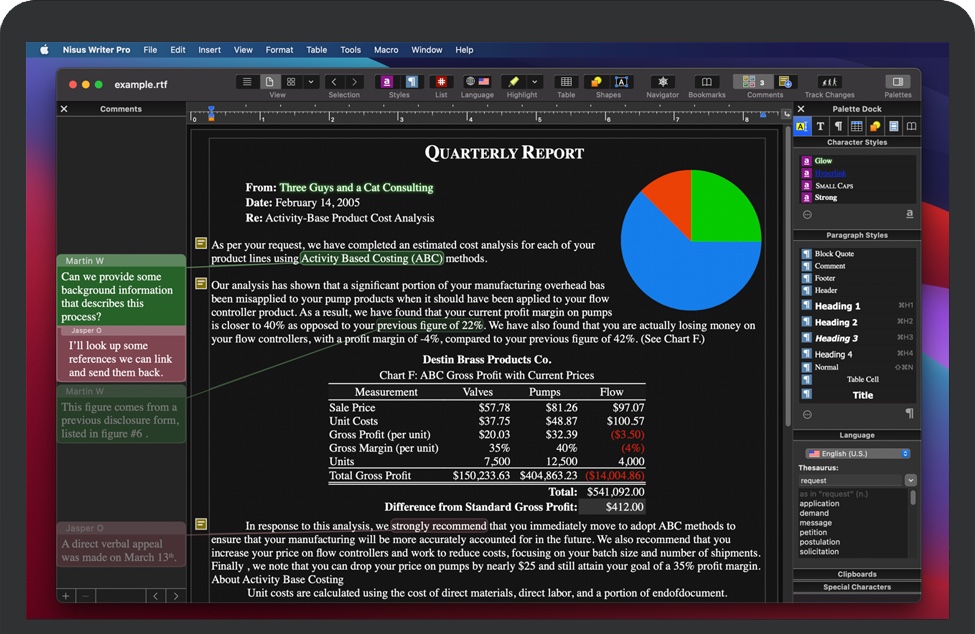The height and width of the screenshot is (634, 975).
Task: Expand the English (U.S.) language dropdown
Action: pyautogui.click(x=857, y=453)
